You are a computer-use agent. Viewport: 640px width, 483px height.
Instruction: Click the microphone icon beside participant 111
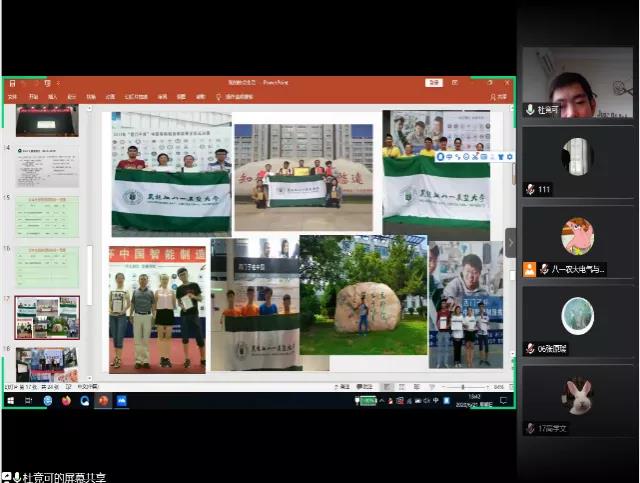[530, 189]
